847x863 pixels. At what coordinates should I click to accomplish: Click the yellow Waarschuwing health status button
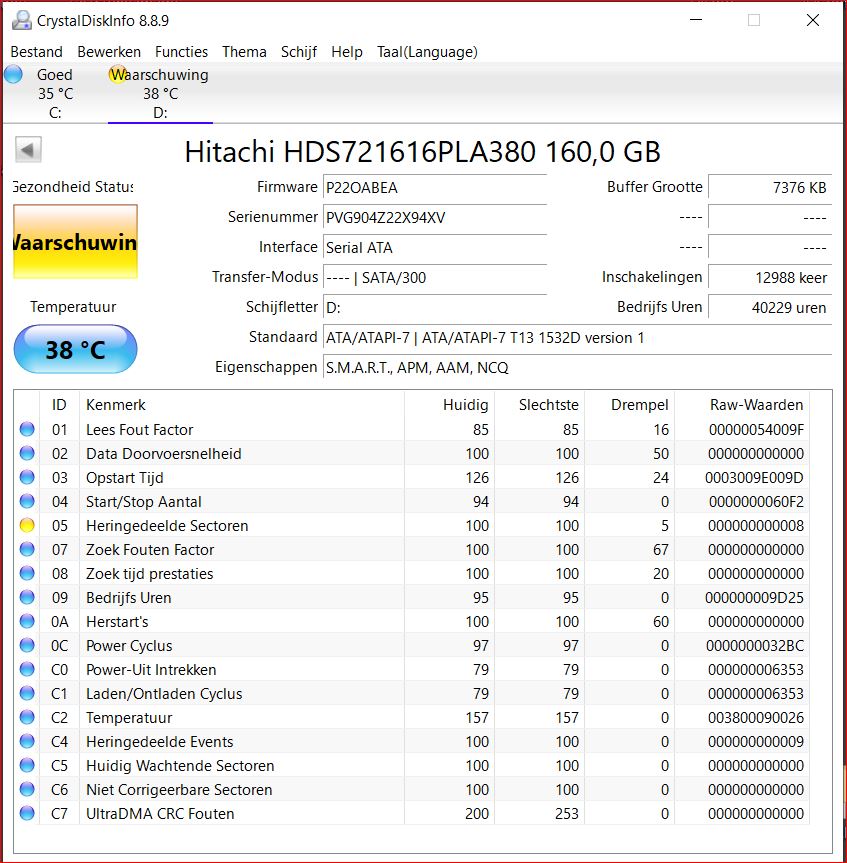point(75,242)
